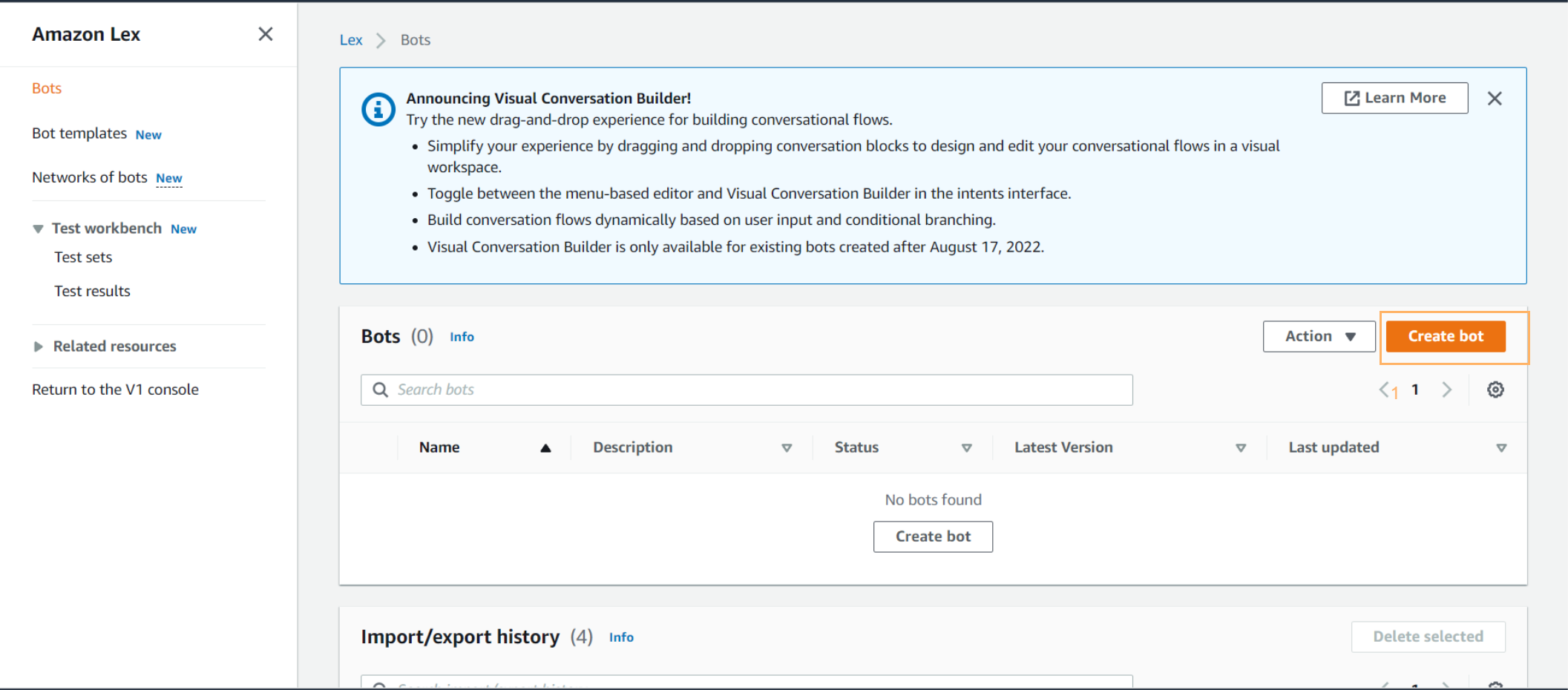This screenshot has width=1568, height=690.
Task: Open Bots in the sidebar
Action: point(47,88)
